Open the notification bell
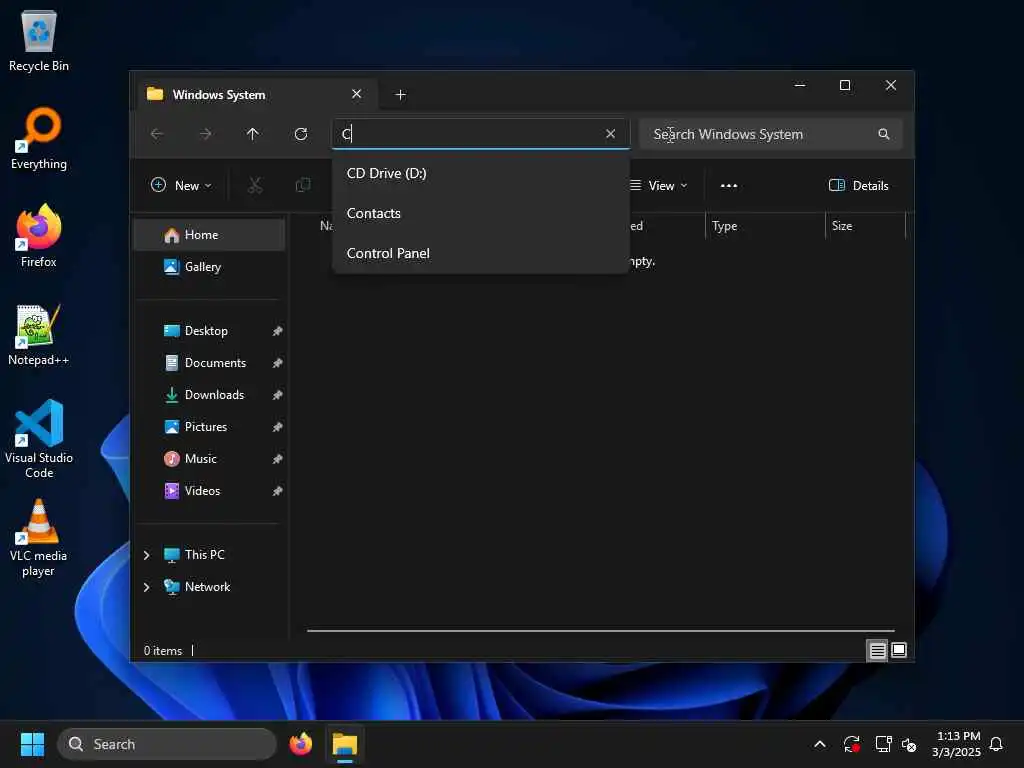Viewport: 1024px width, 768px height. 996,744
